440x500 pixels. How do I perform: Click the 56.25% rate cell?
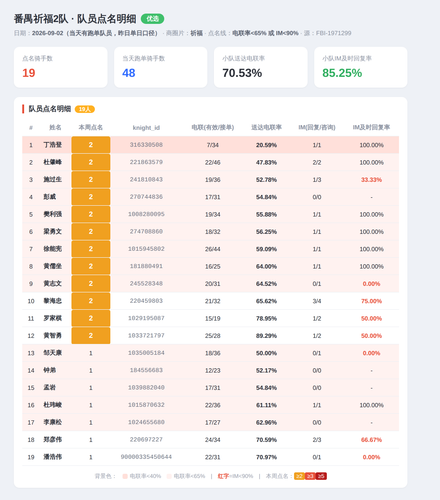pyautogui.click(x=266, y=232)
